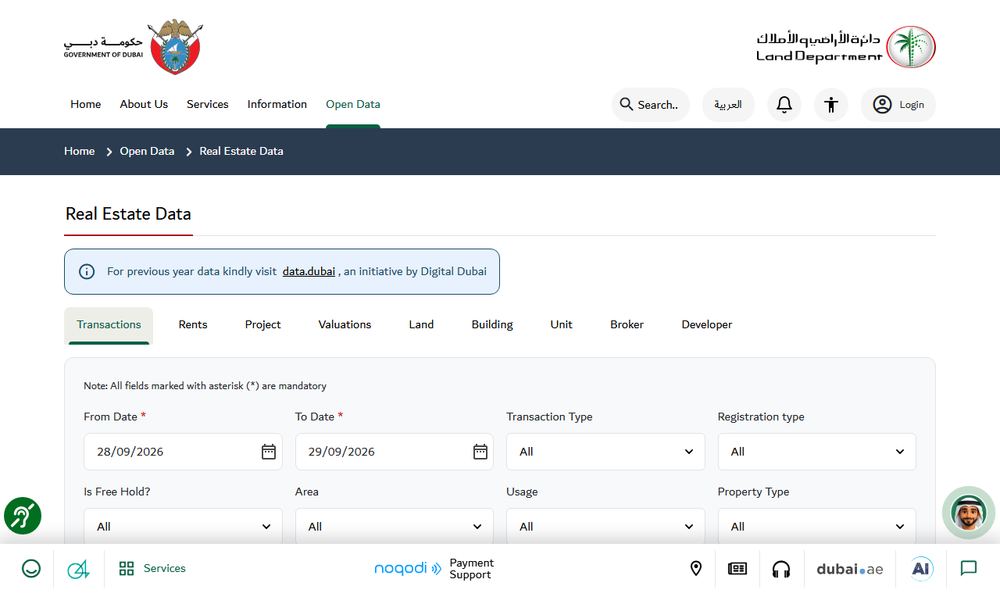Open the To Date calendar picker icon
The image size is (1000, 594).
click(480, 452)
